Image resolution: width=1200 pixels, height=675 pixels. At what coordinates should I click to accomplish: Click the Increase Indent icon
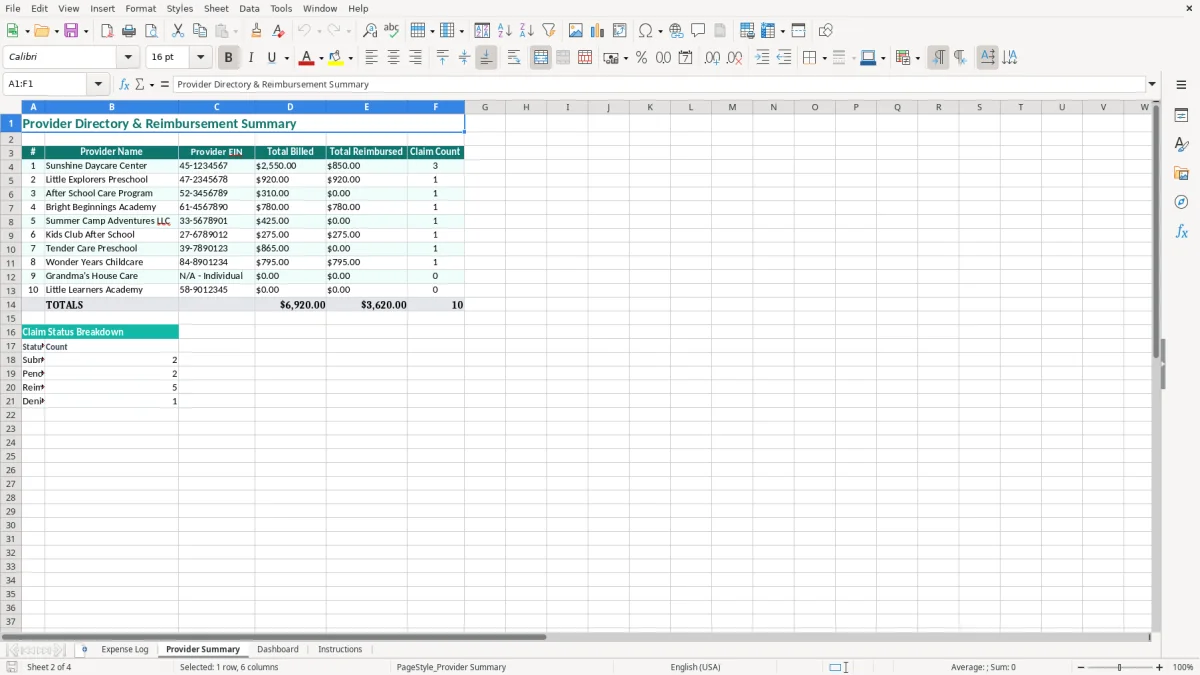762,58
